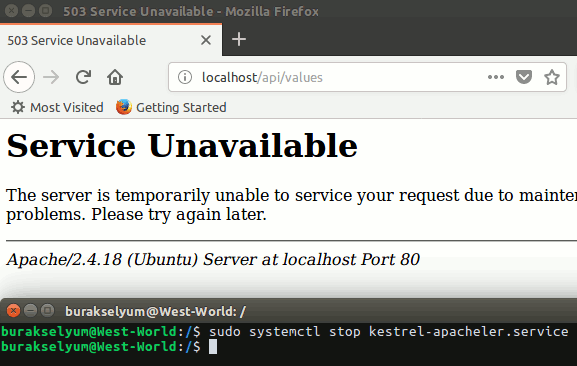Show site information for localhost
Screen dimensions: 577x366
click(185, 77)
